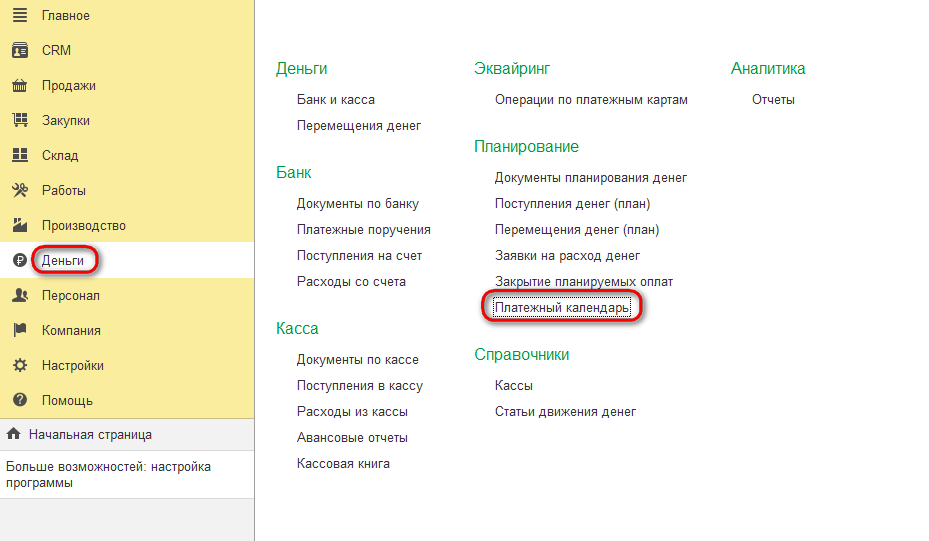
Task: Open Заявки на расход денег
Action: click(x=568, y=256)
